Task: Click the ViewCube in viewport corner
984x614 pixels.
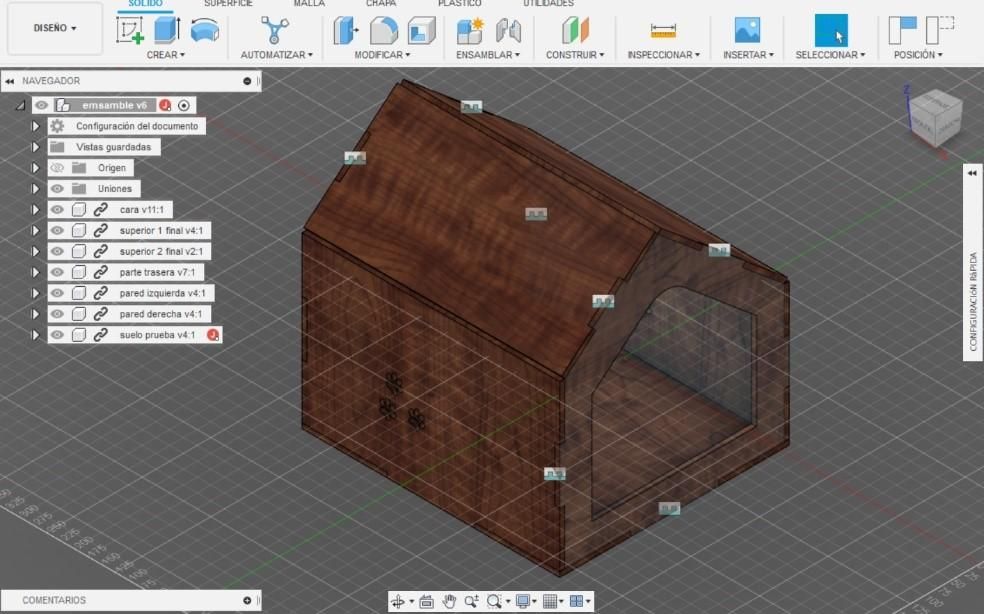Action: pyautogui.click(x=935, y=116)
